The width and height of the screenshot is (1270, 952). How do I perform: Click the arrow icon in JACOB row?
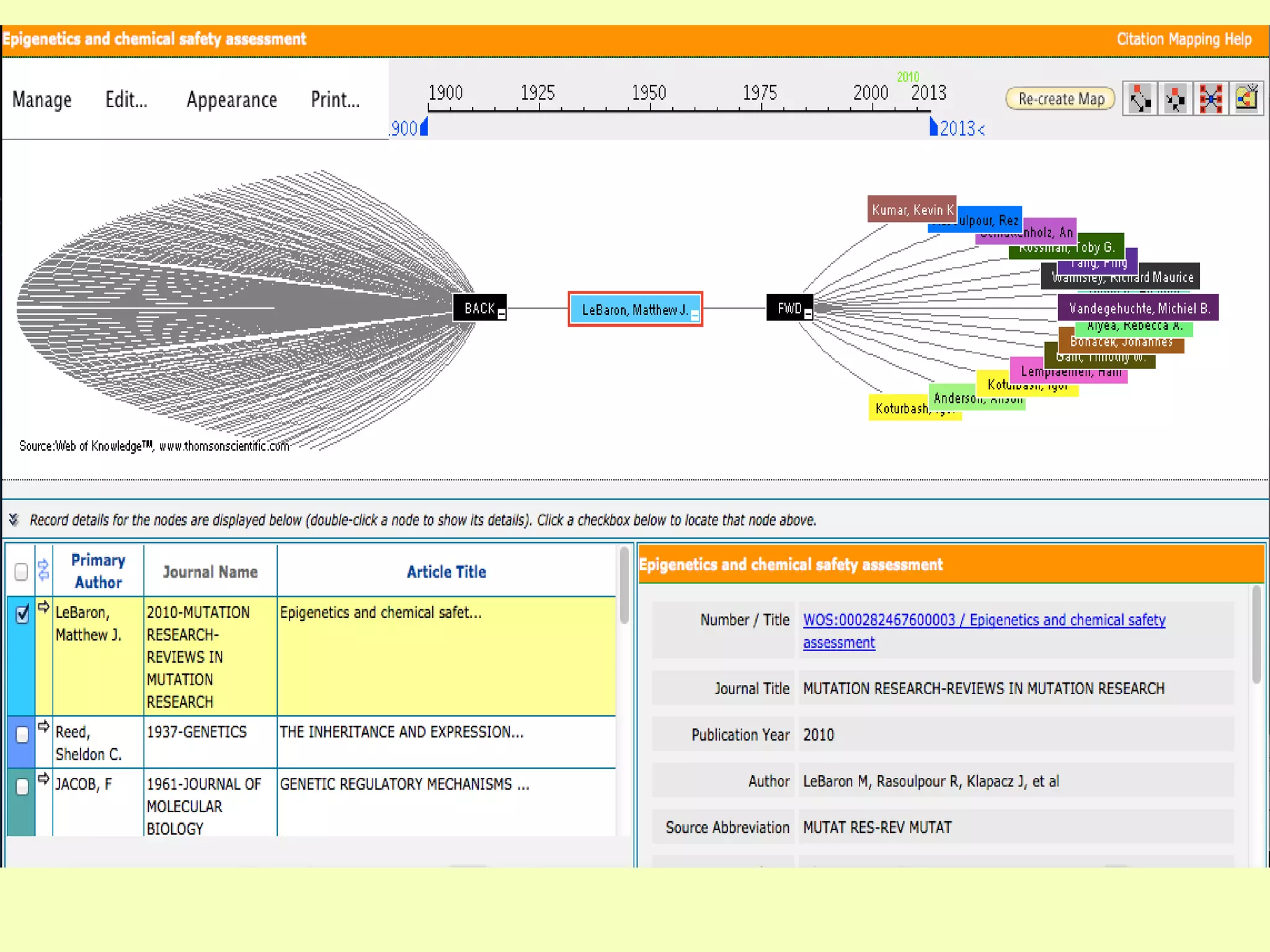point(43,779)
